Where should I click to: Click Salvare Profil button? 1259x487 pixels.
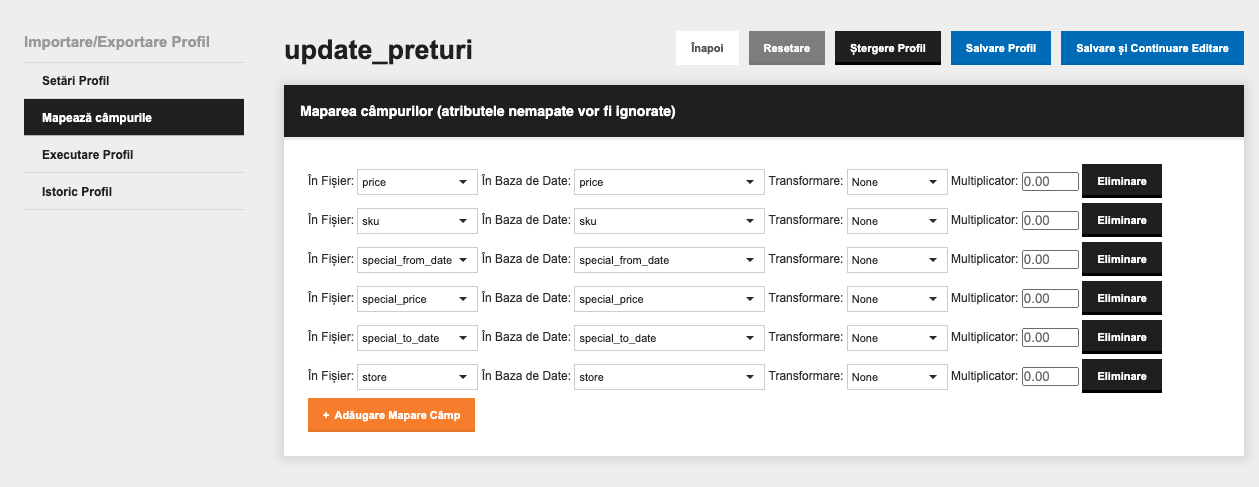1001,48
